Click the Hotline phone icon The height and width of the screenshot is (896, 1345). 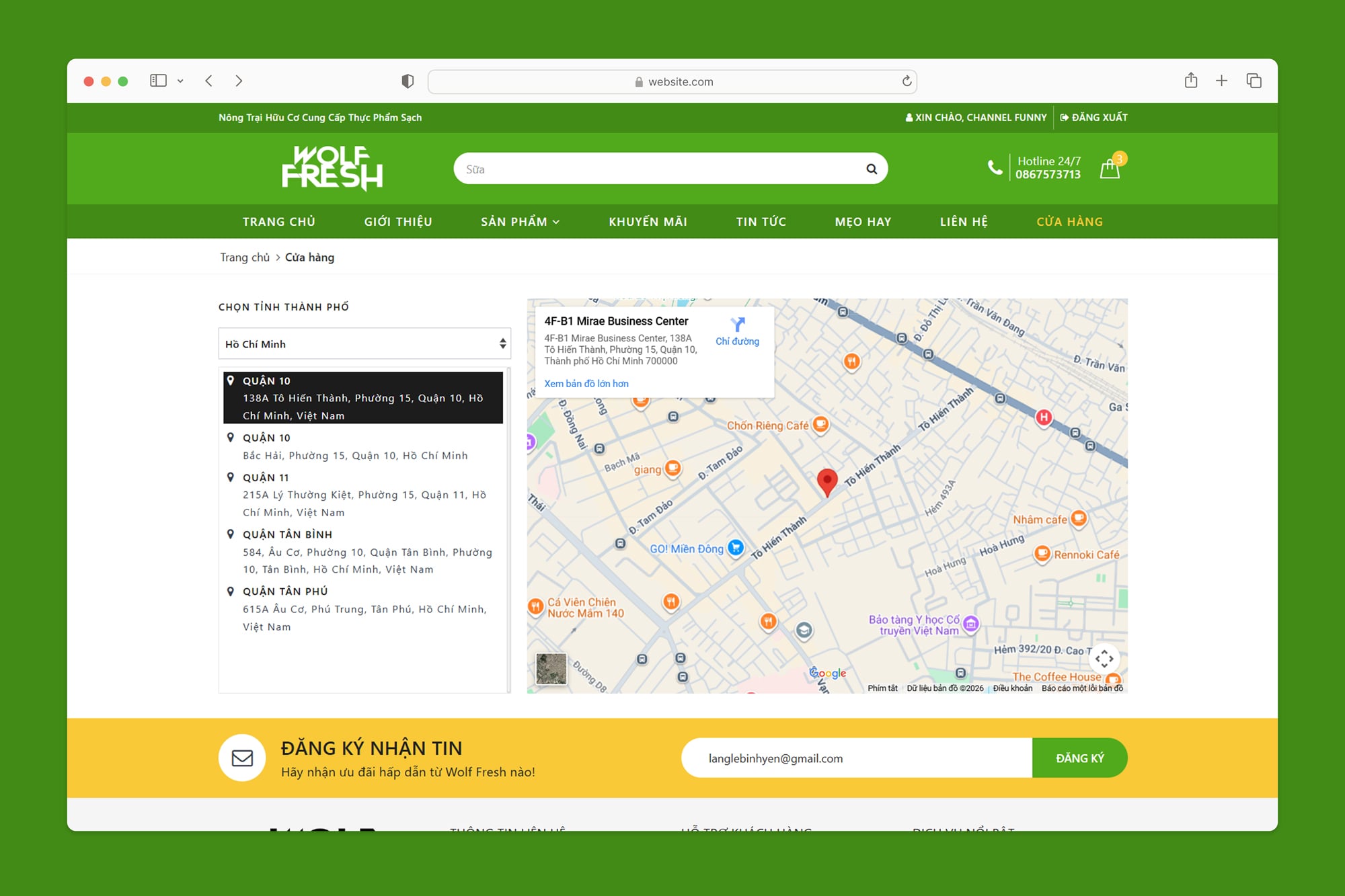(994, 167)
